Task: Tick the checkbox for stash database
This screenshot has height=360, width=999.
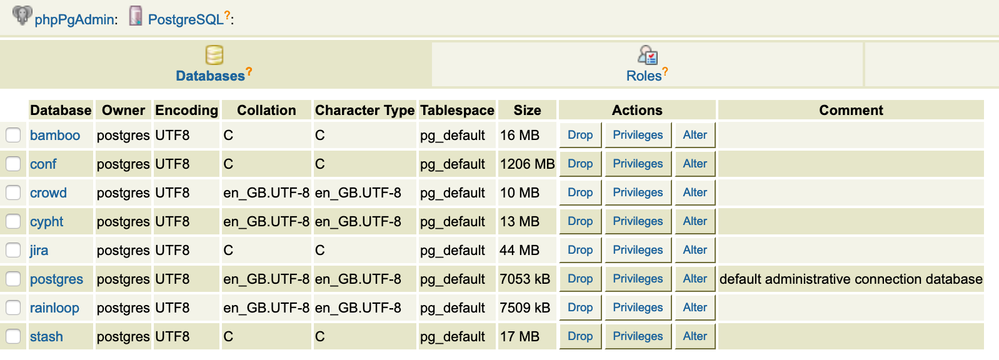Action: tap(13, 336)
